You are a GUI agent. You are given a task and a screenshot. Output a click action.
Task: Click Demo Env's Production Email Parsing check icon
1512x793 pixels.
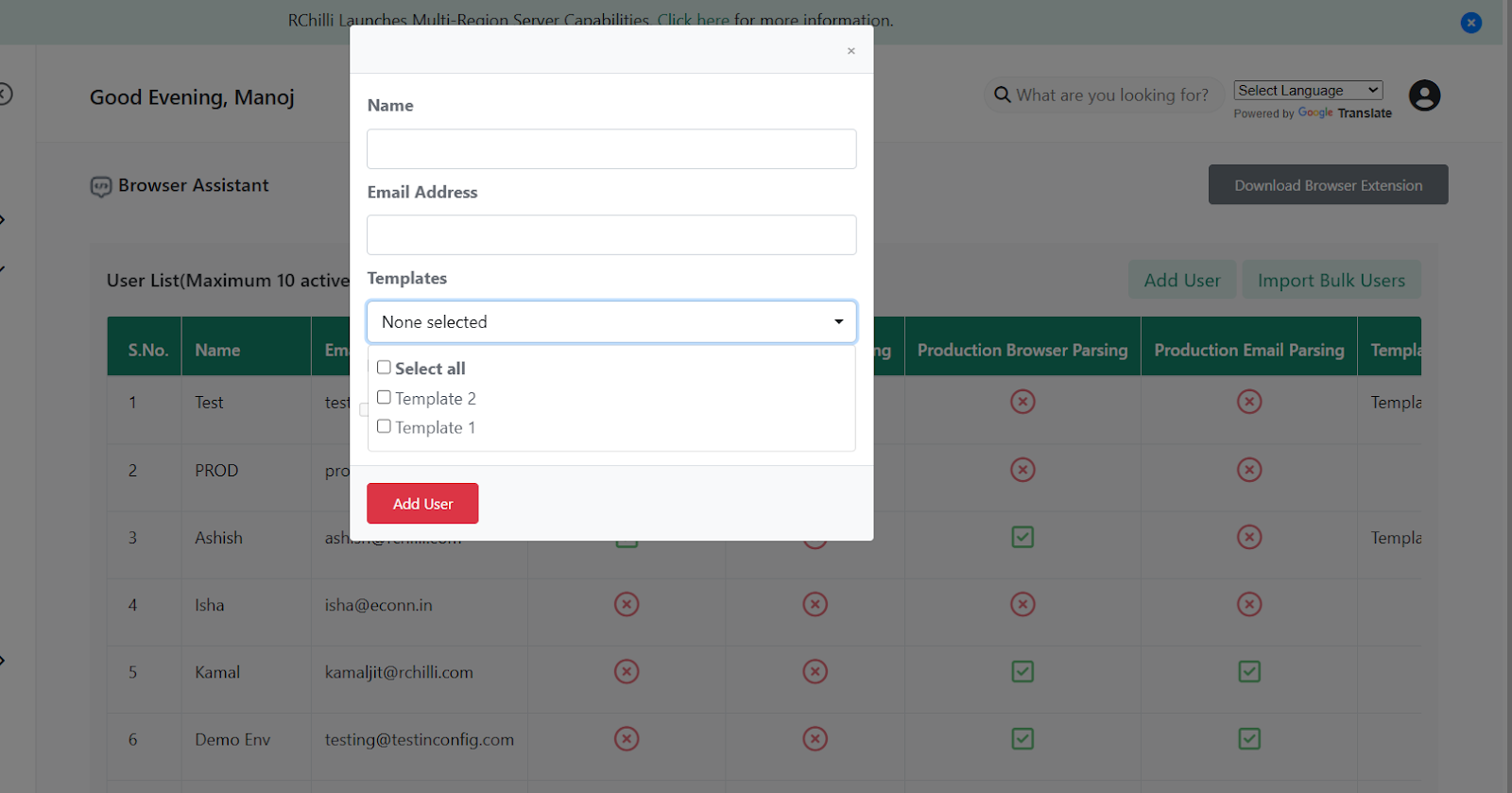click(x=1249, y=739)
